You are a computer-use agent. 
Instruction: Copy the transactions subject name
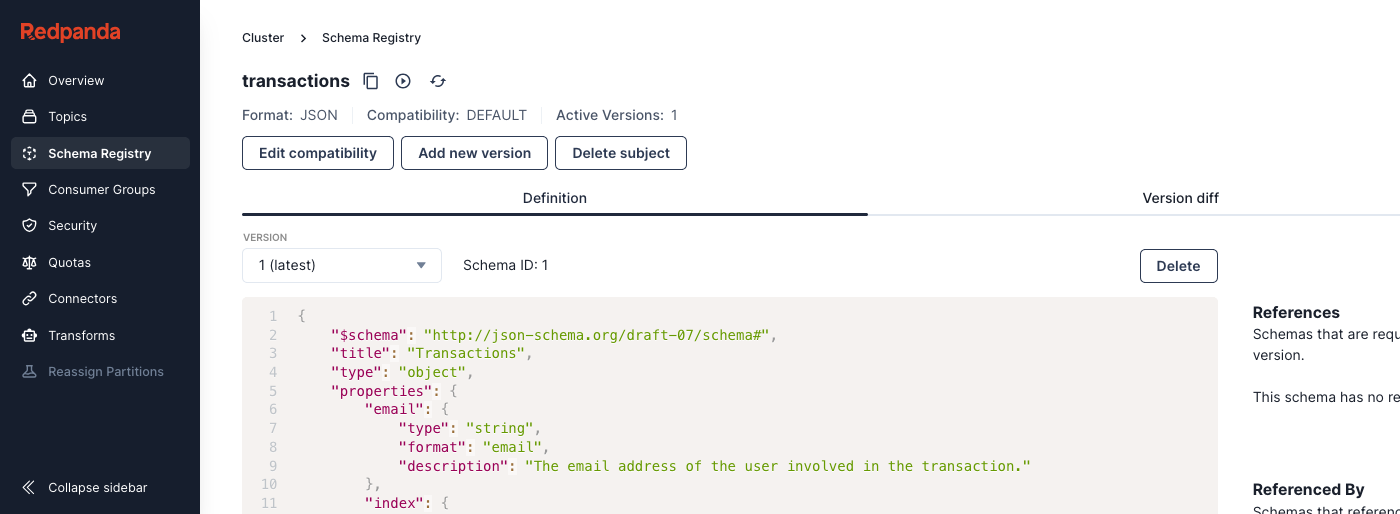coord(371,81)
